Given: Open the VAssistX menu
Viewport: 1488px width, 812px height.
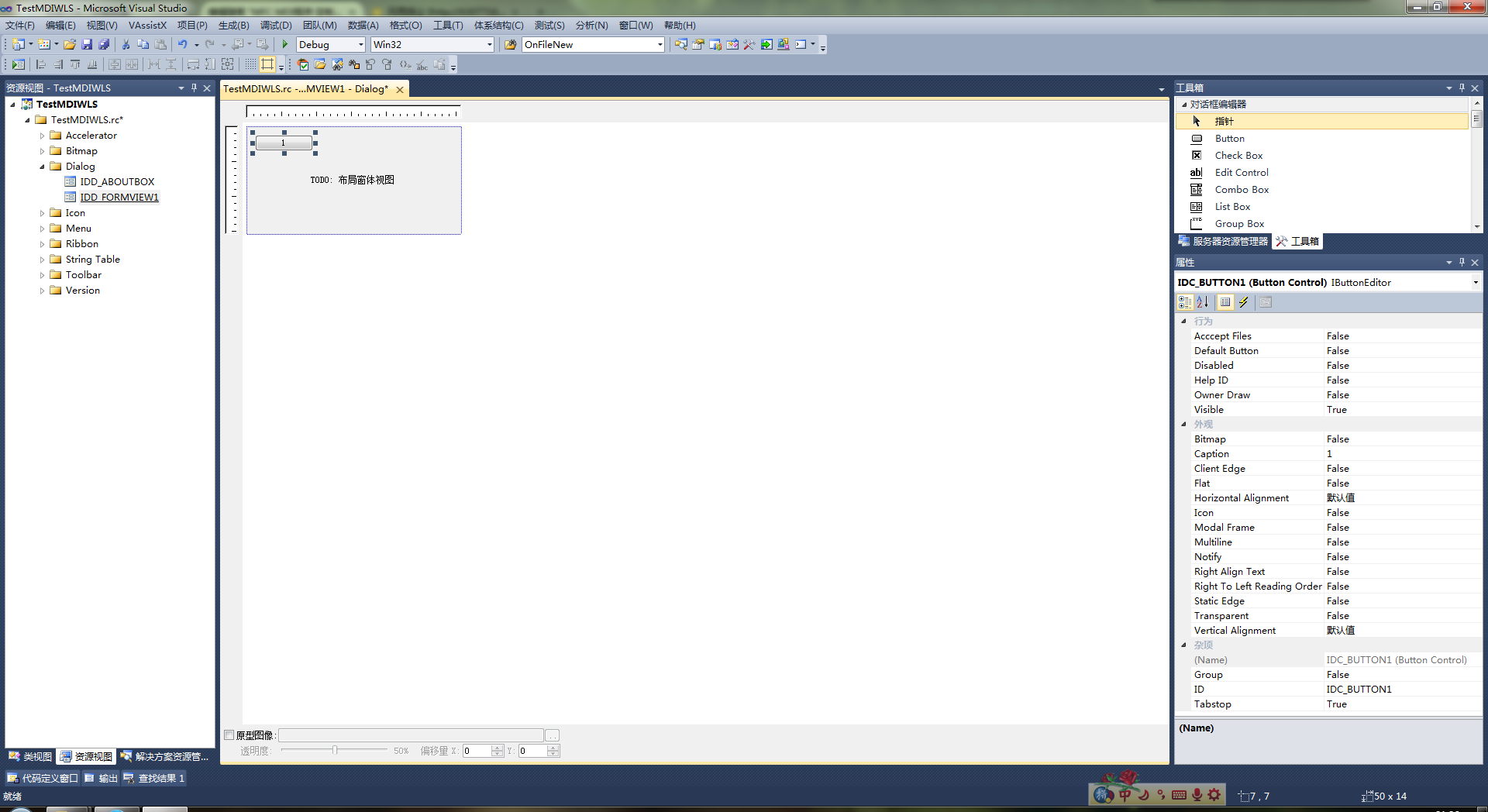Looking at the screenshot, I should click(147, 26).
